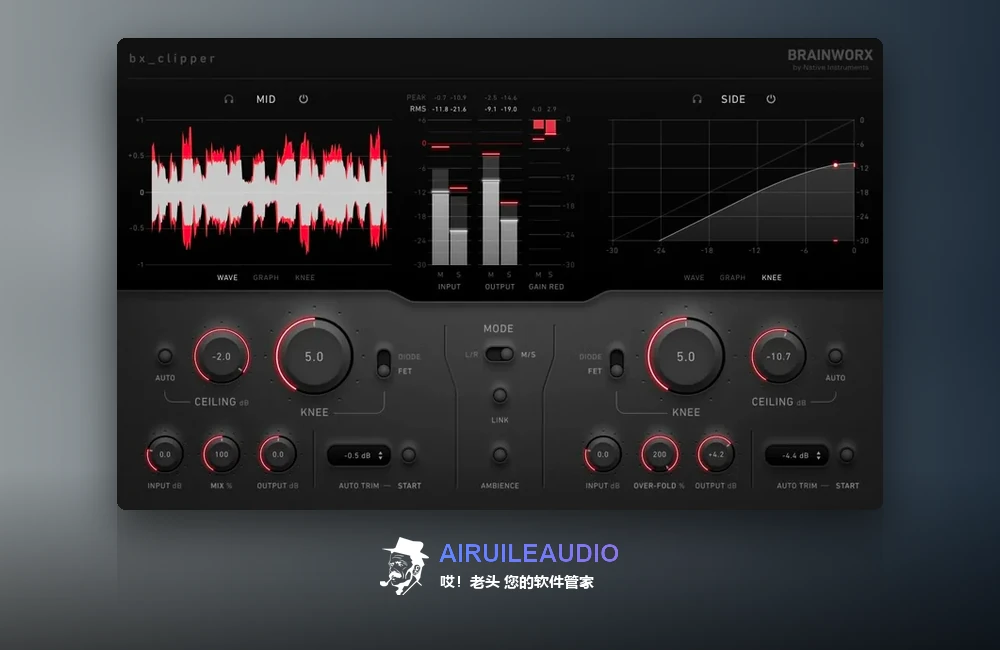1000x650 pixels.
Task: Click the BRAINWORX logo
Action: (830, 59)
